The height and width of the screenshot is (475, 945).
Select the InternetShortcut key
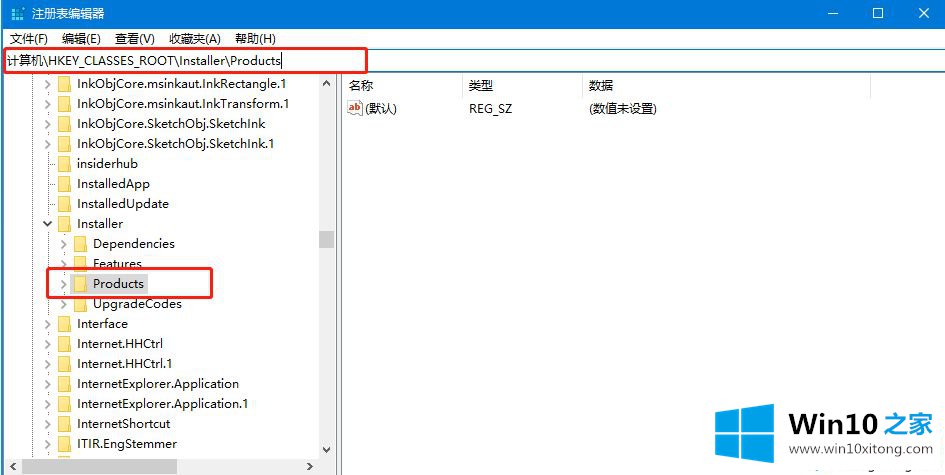point(123,424)
